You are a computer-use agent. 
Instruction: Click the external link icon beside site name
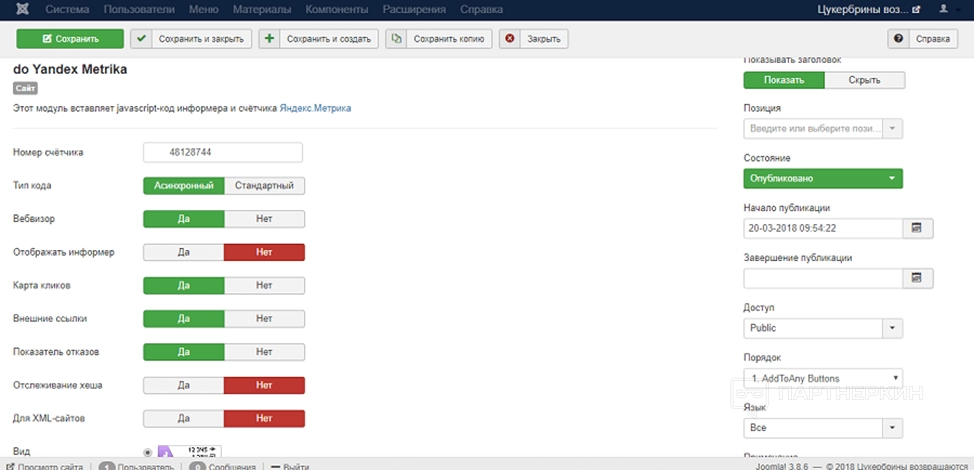pyautogui.click(x=916, y=10)
